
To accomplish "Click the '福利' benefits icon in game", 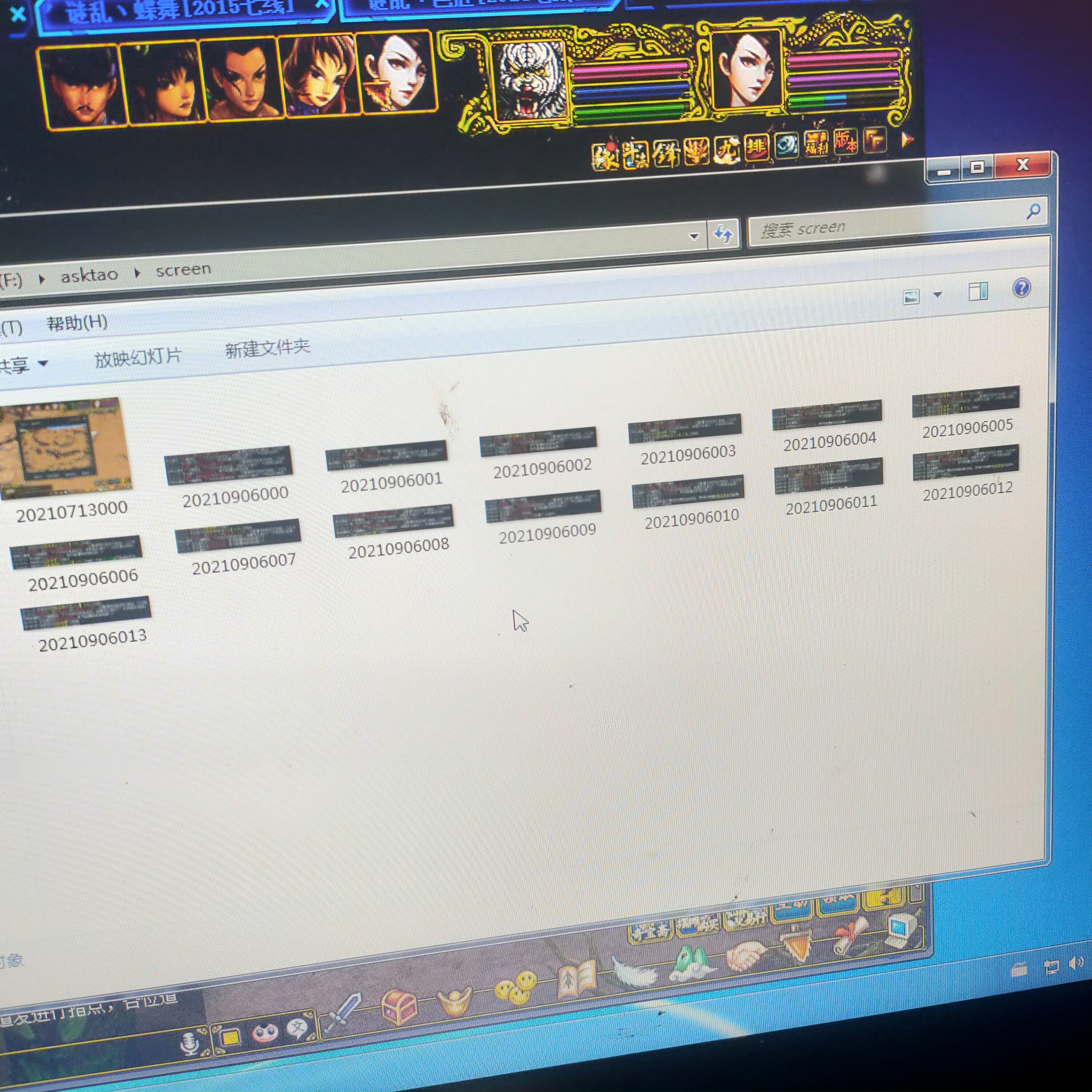I will tap(816, 143).
